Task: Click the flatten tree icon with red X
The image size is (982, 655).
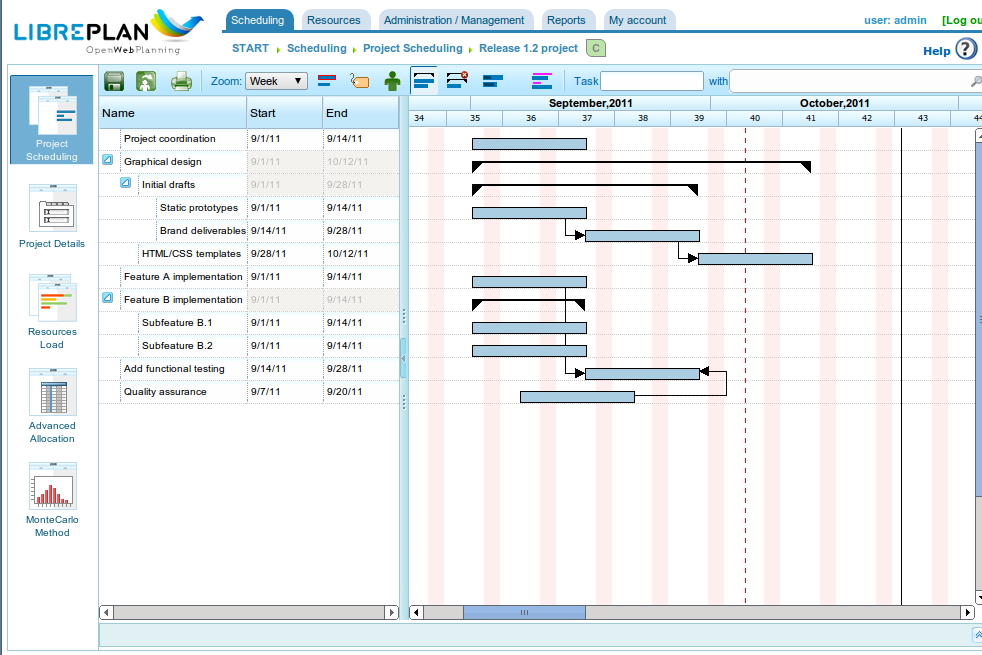Action: point(457,80)
